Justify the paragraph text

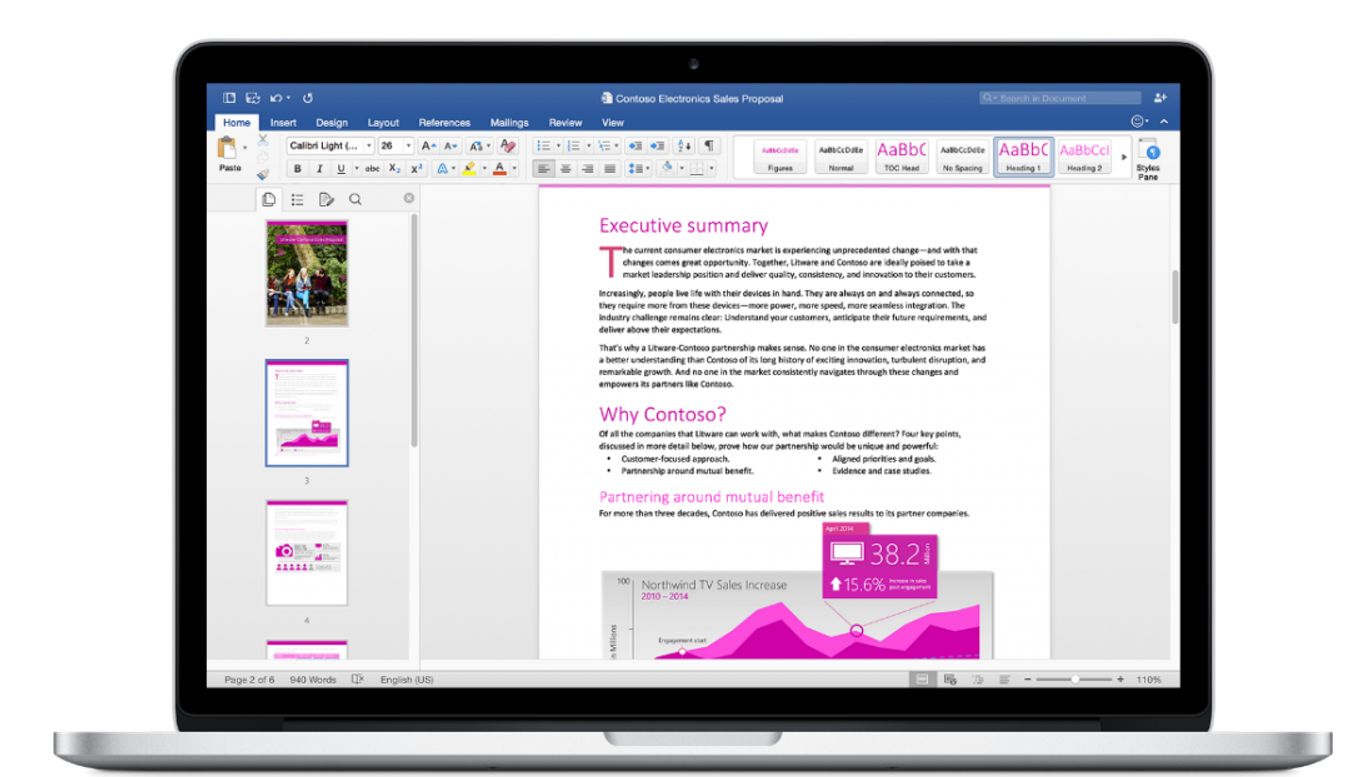pos(610,169)
